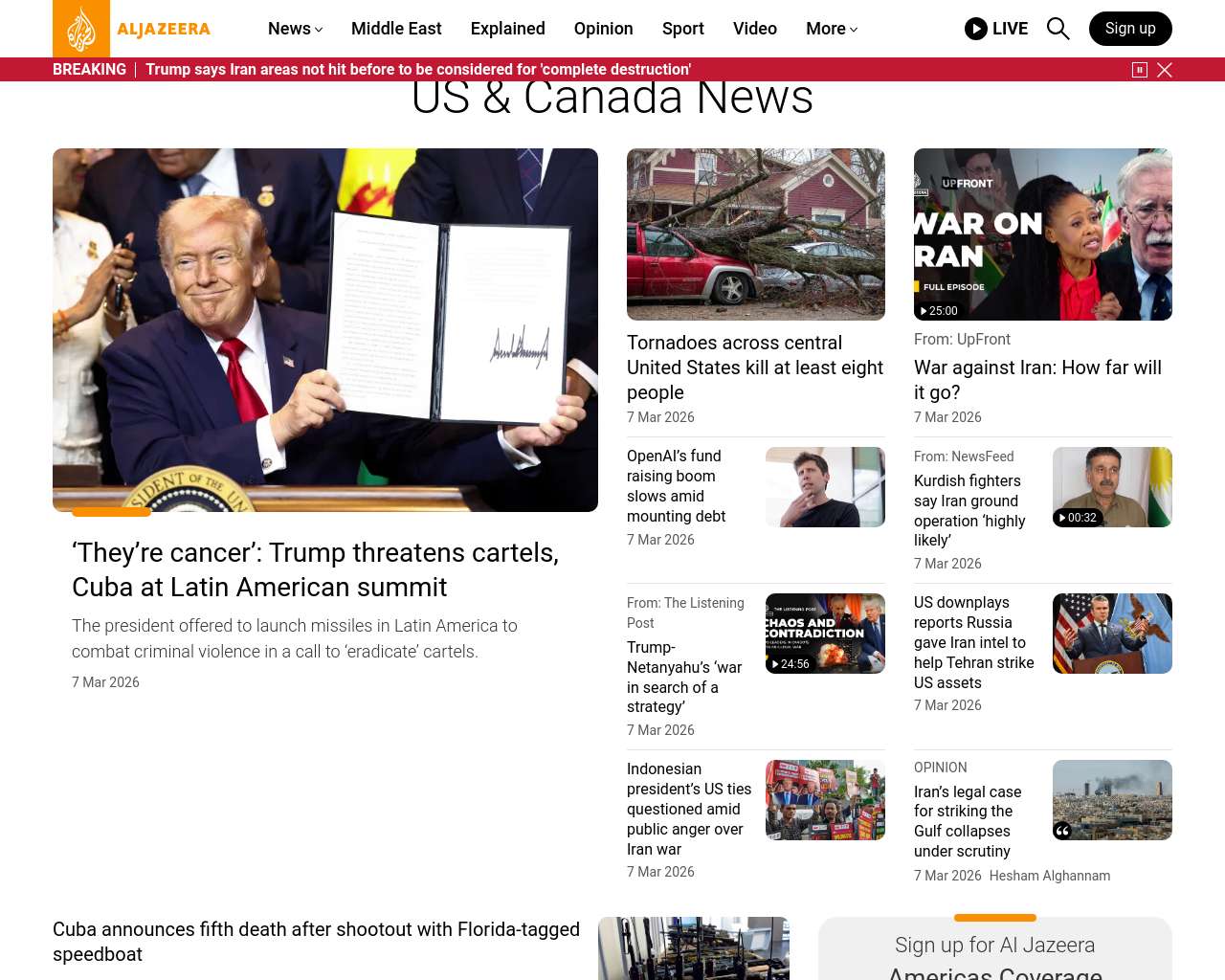This screenshot has width=1225, height=980.
Task: Click the 'US & Canada News' heading
Action: tap(612, 97)
